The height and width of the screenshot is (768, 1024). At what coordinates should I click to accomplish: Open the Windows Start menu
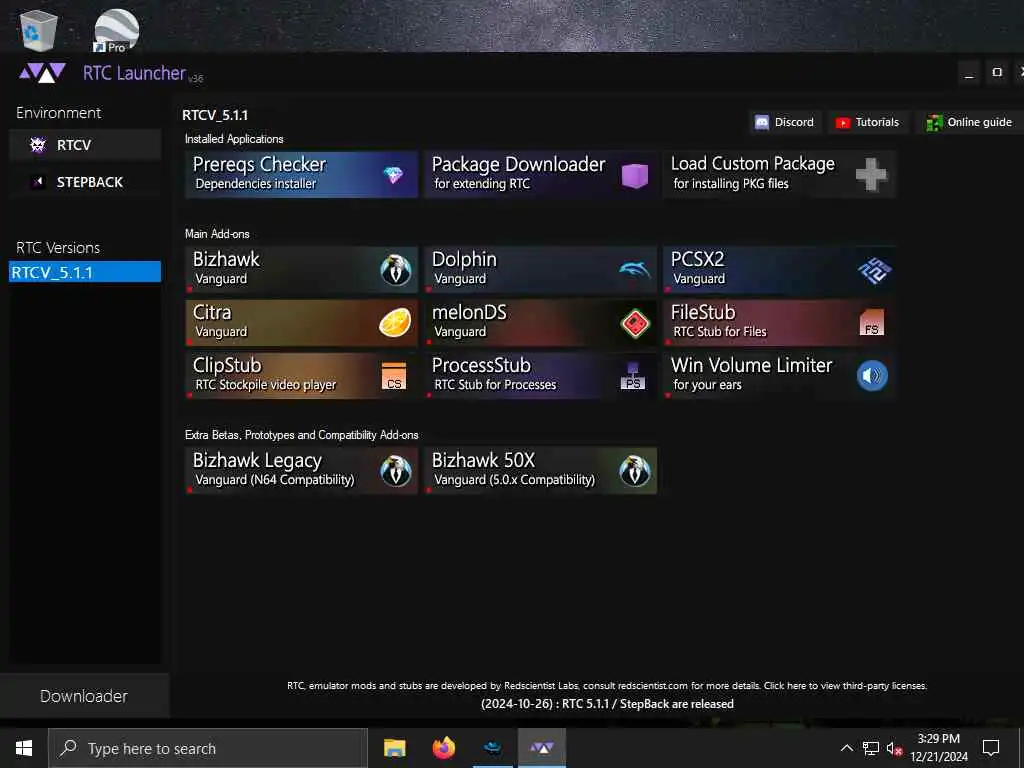tap(24, 748)
